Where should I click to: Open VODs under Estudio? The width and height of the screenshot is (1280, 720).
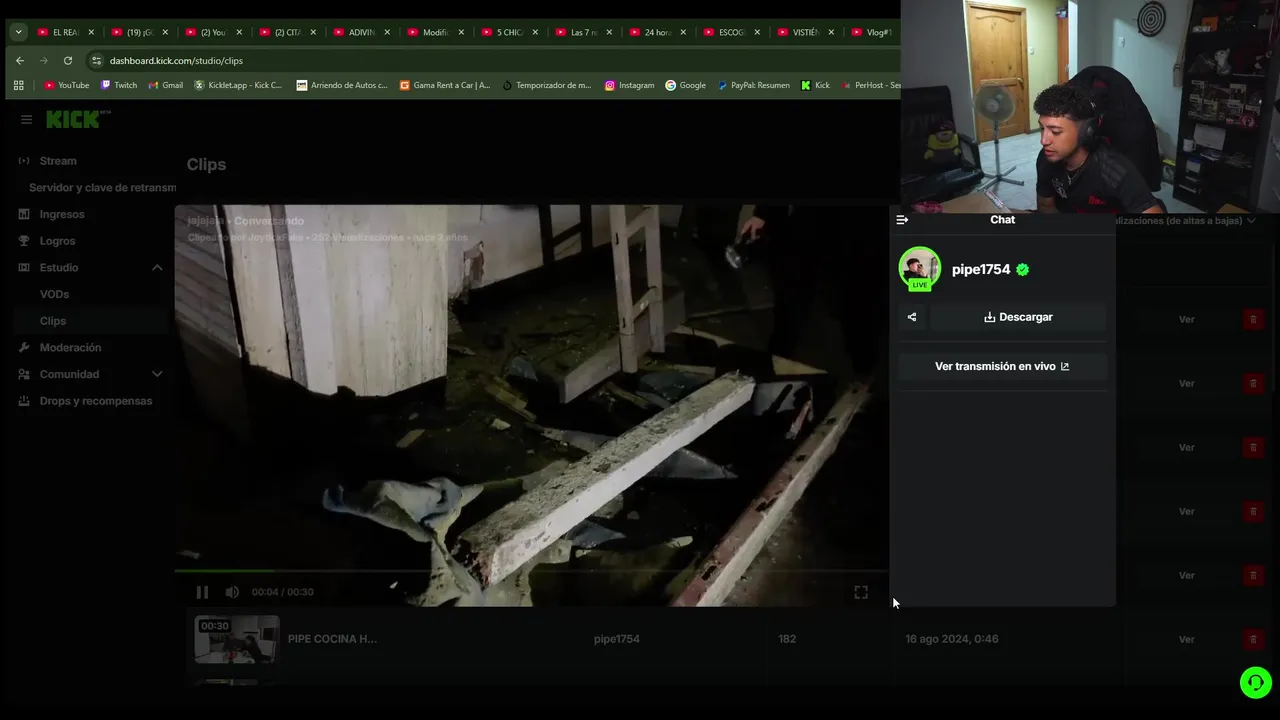point(54,294)
